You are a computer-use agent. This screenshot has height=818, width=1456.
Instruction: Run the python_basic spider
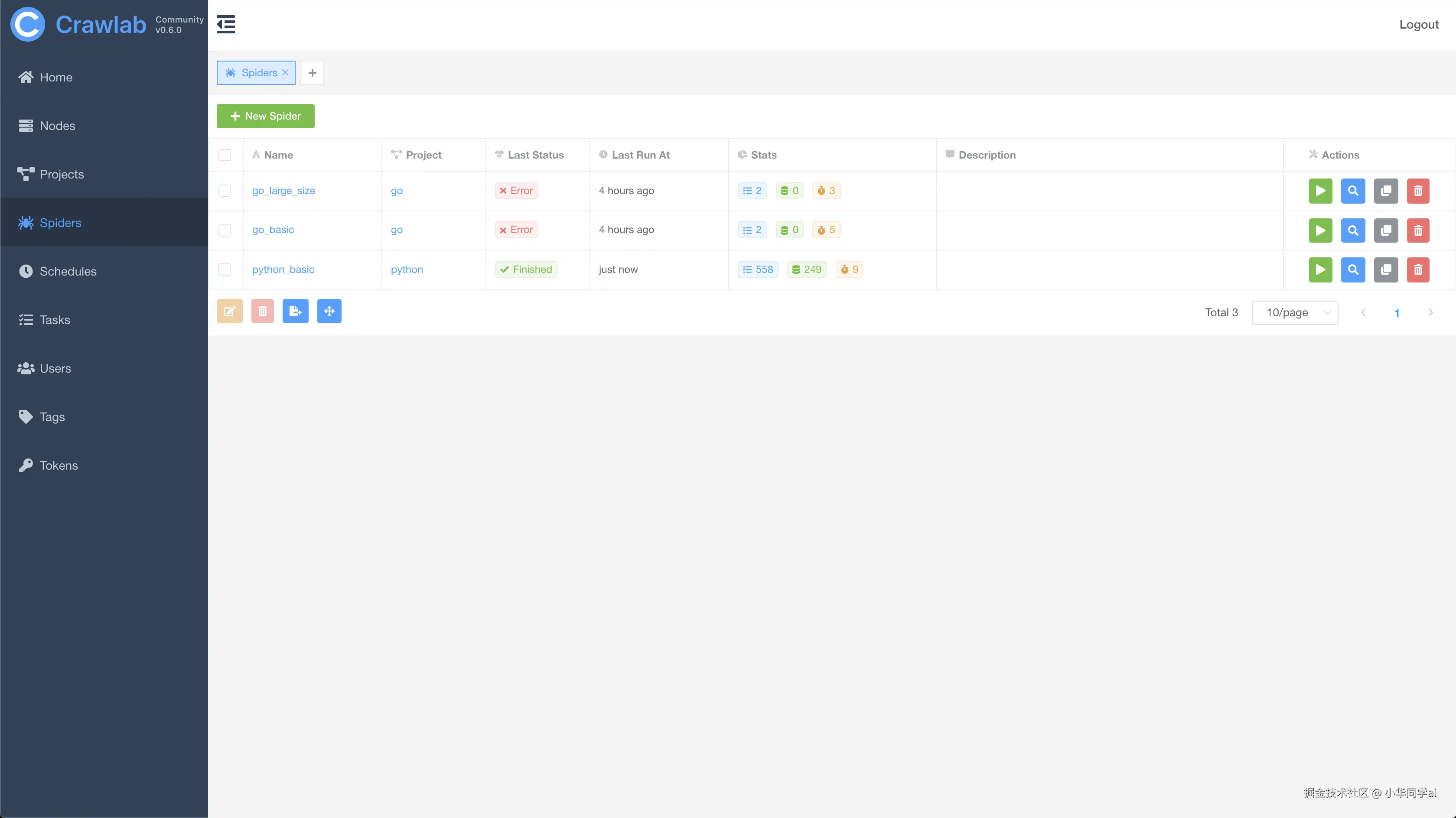1320,270
